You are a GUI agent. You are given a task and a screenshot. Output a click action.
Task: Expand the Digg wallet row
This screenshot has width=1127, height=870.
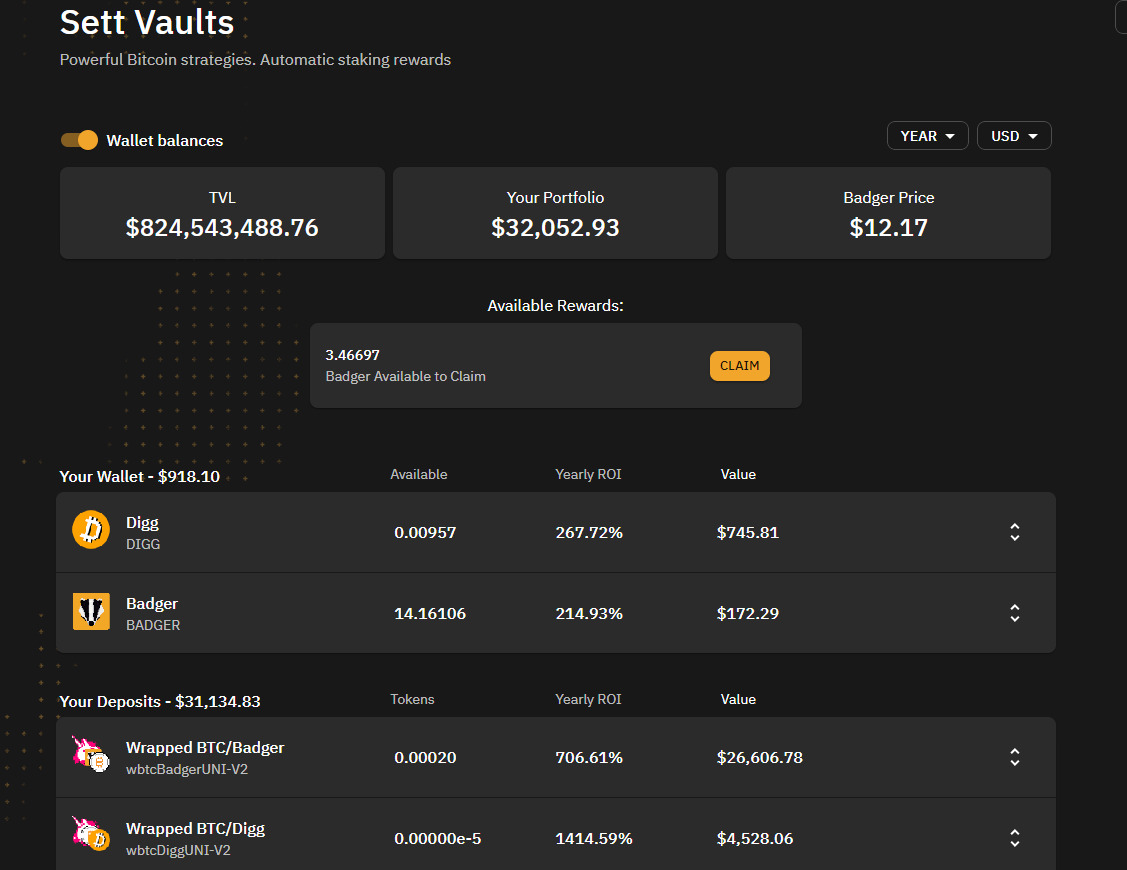1014,532
